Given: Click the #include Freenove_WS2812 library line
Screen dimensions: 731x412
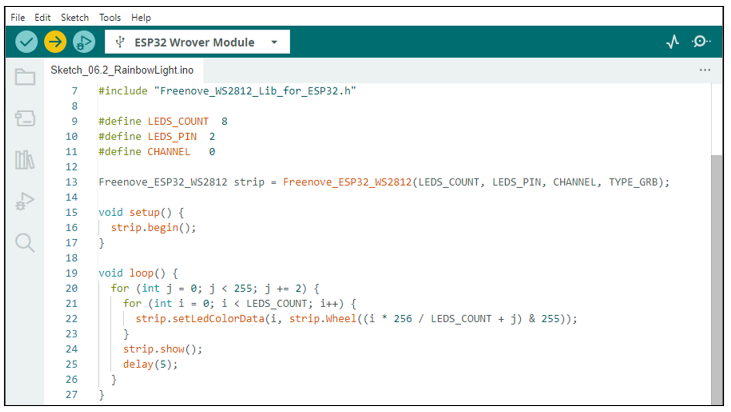Looking at the screenshot, I should click(x=227, y=91).
